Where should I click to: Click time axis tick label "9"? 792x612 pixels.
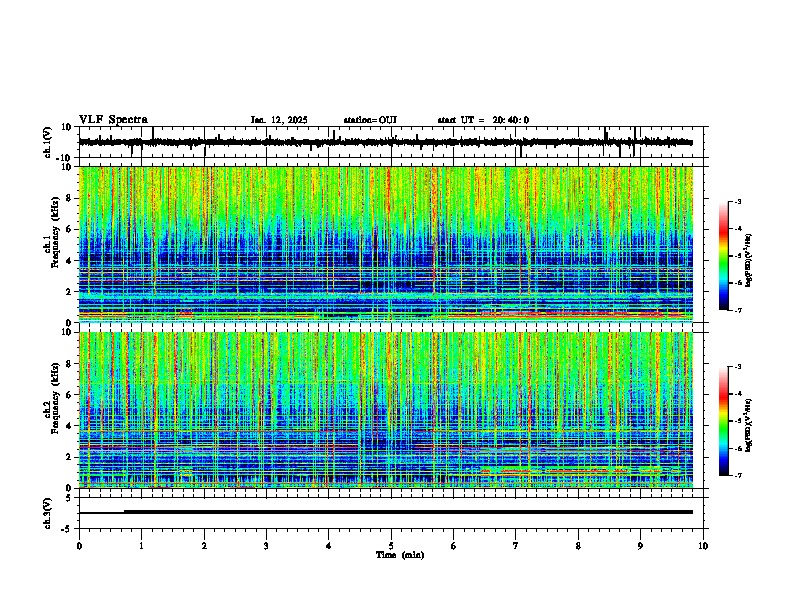coord(640,546)
